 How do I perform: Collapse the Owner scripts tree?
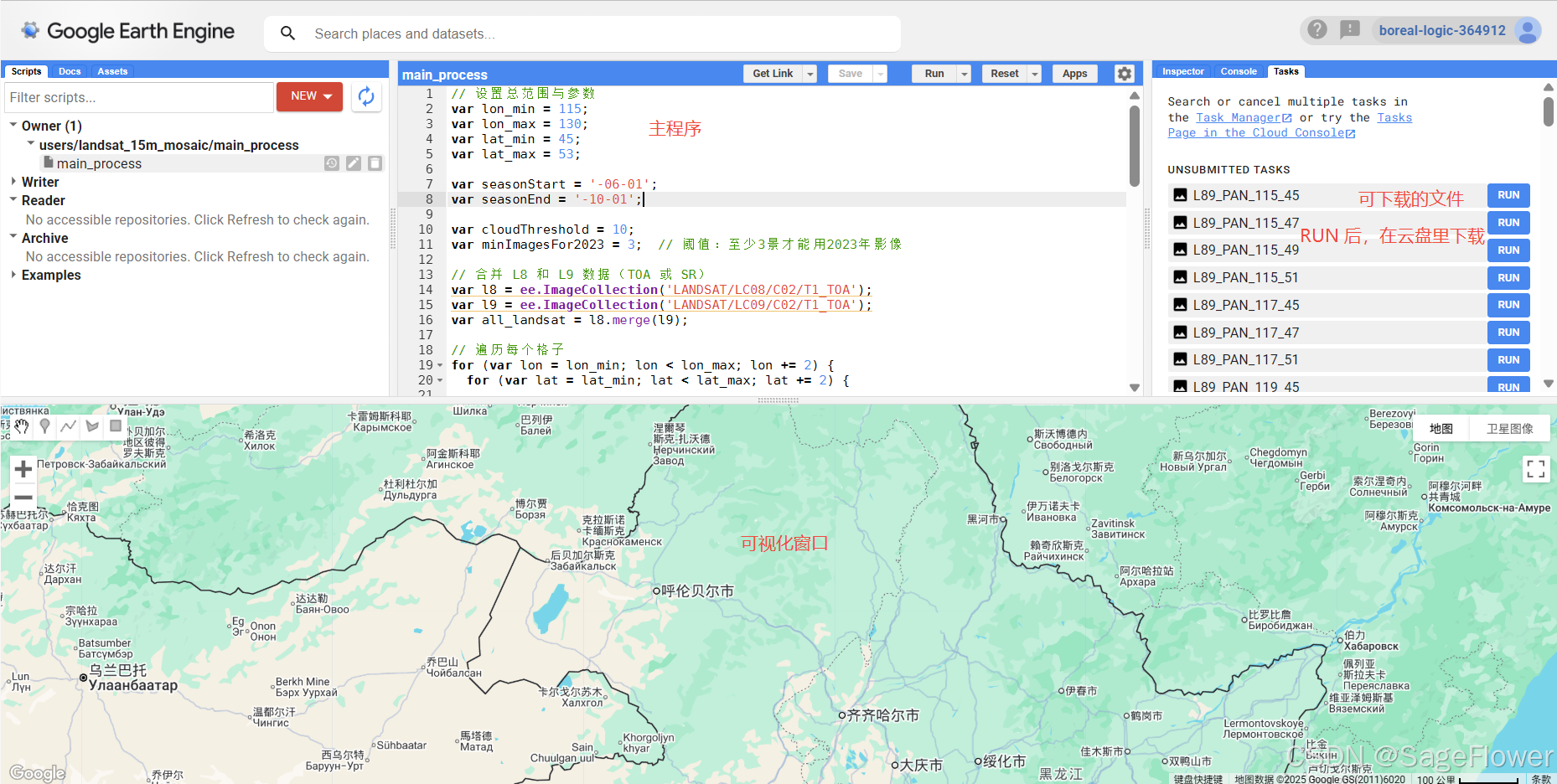point(13,125)
